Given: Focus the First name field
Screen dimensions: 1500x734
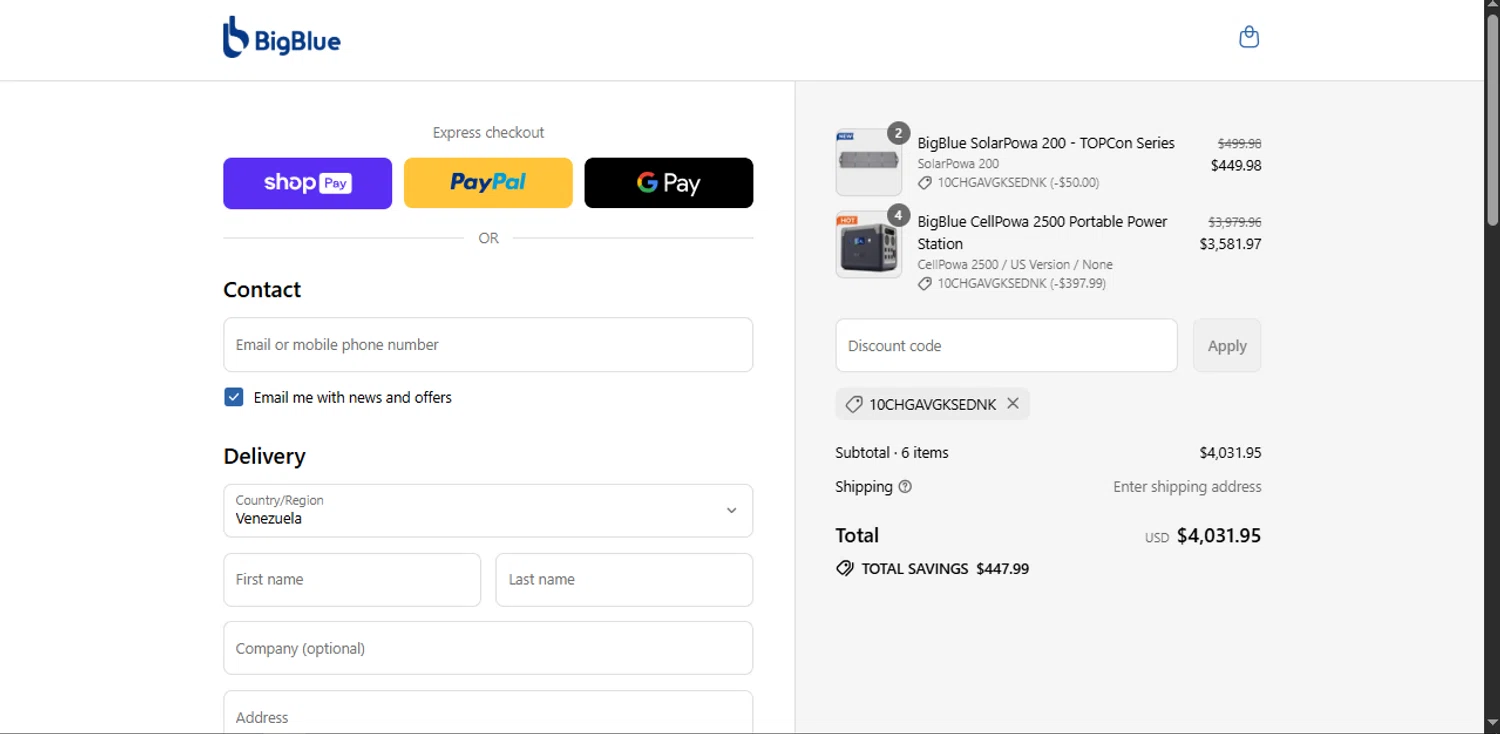Looking at the screenshot, I should pos(352,579).
